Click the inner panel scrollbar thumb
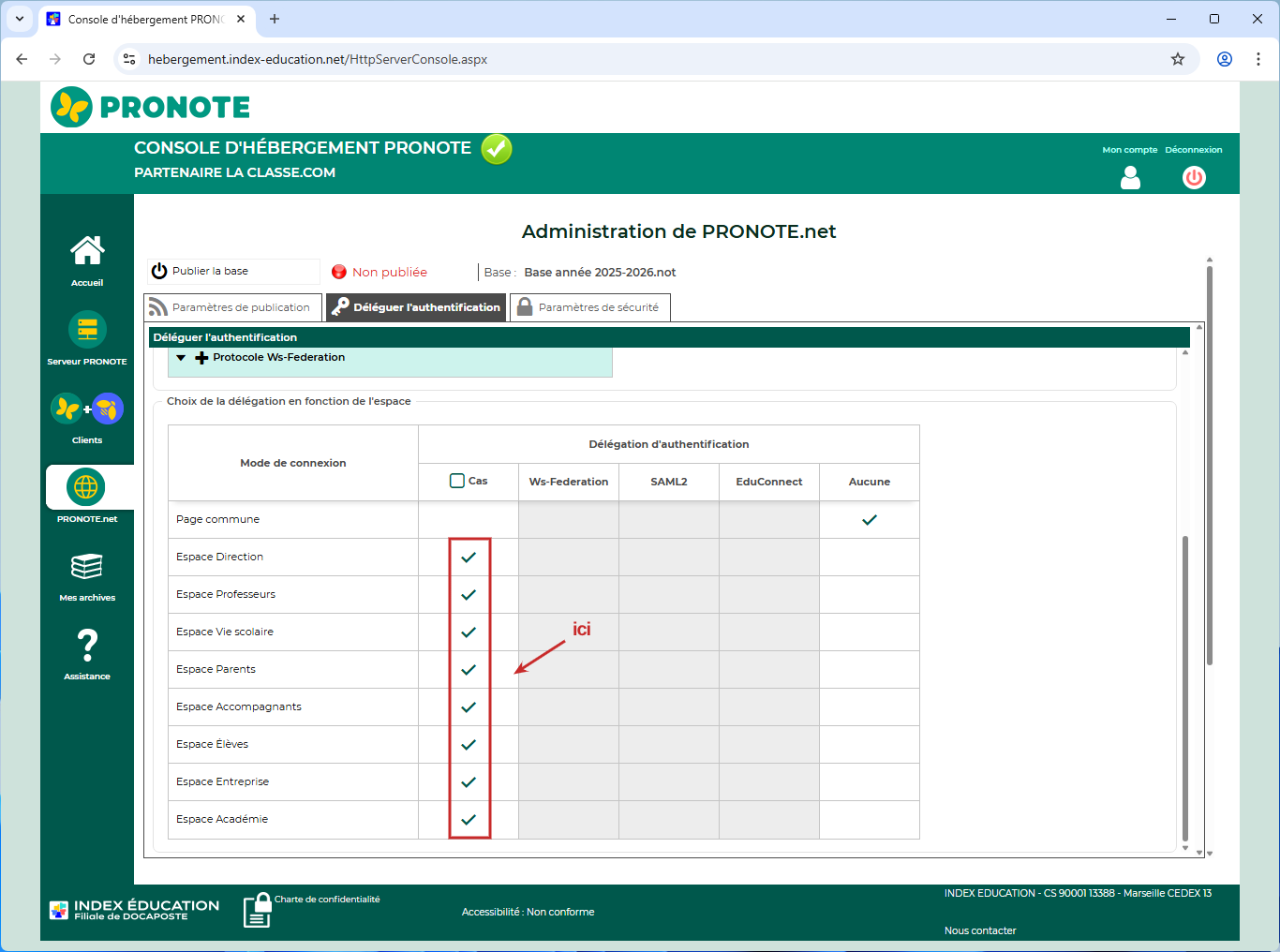 (1185, 689)
